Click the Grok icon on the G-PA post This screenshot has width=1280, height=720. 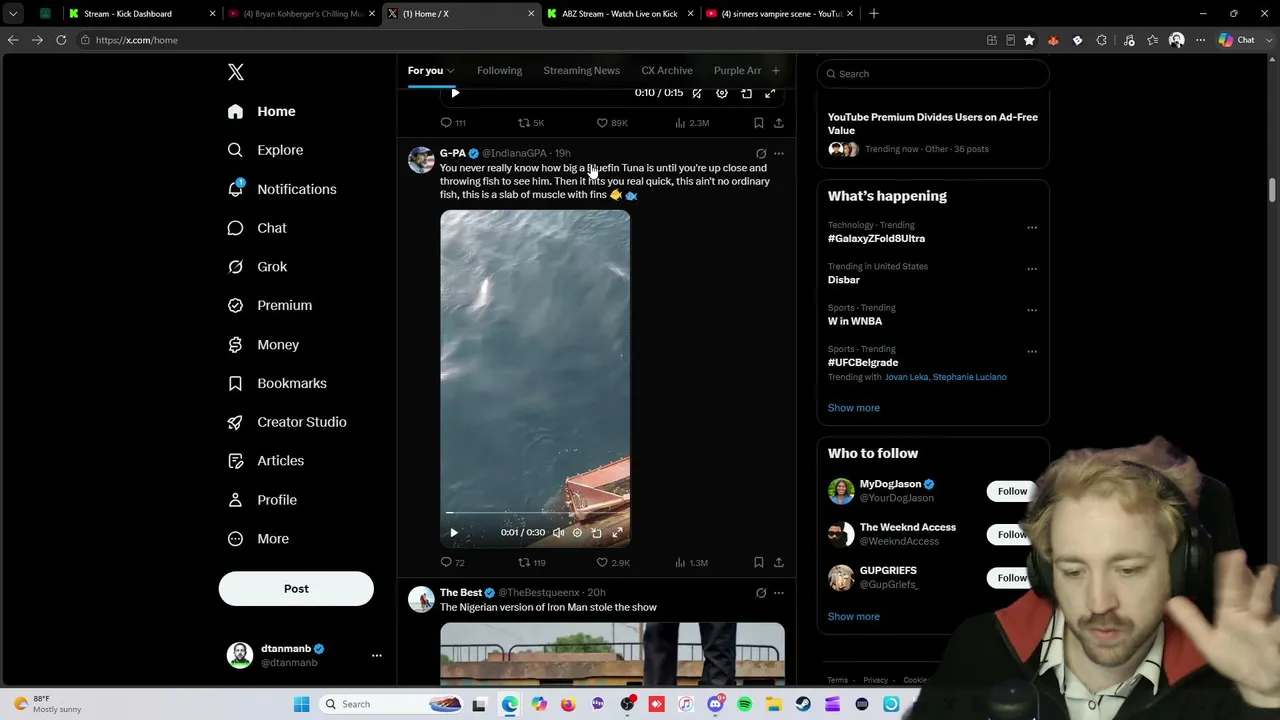[x=761, y=153]
